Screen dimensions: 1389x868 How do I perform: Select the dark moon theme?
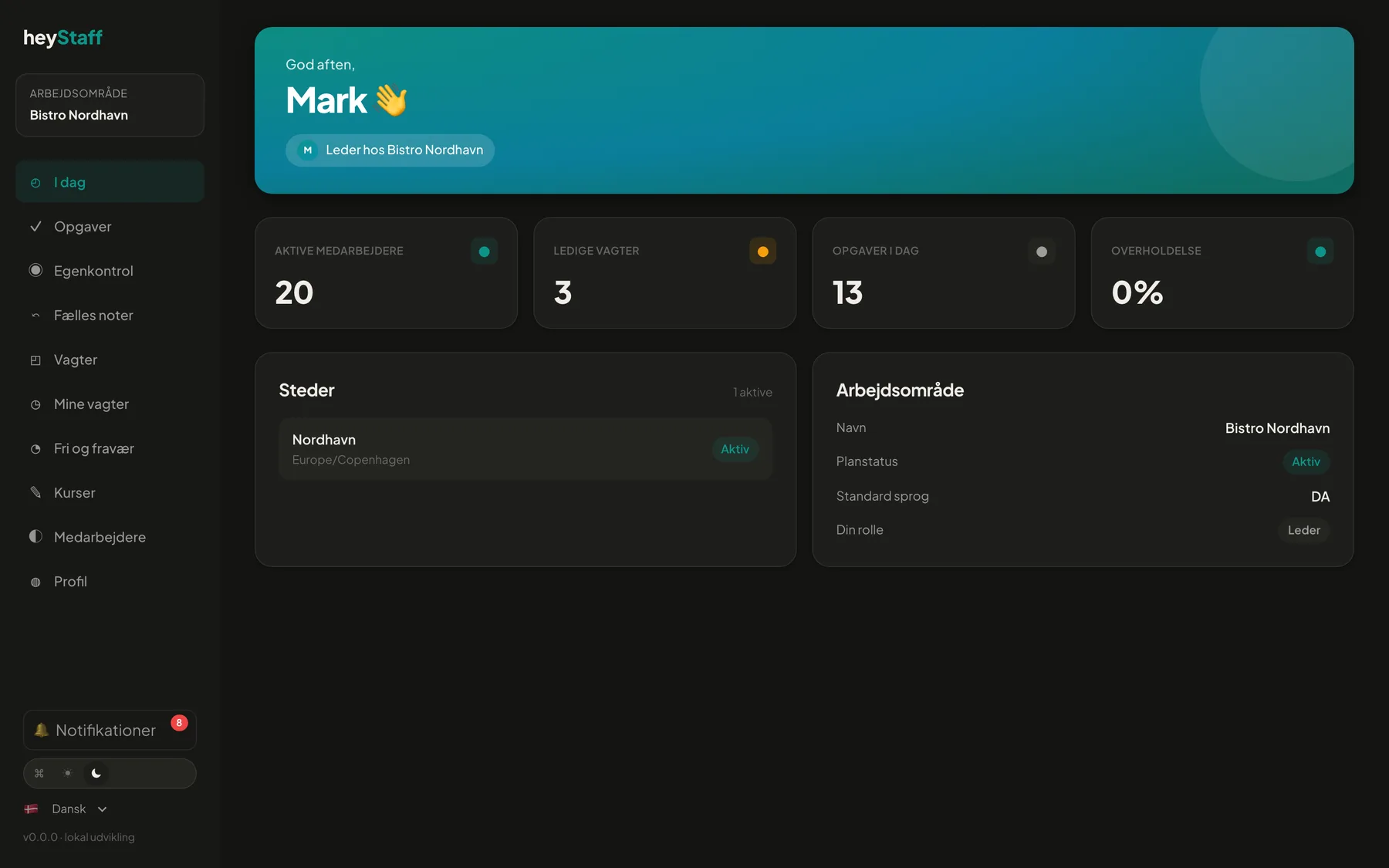tap(96, 773)
